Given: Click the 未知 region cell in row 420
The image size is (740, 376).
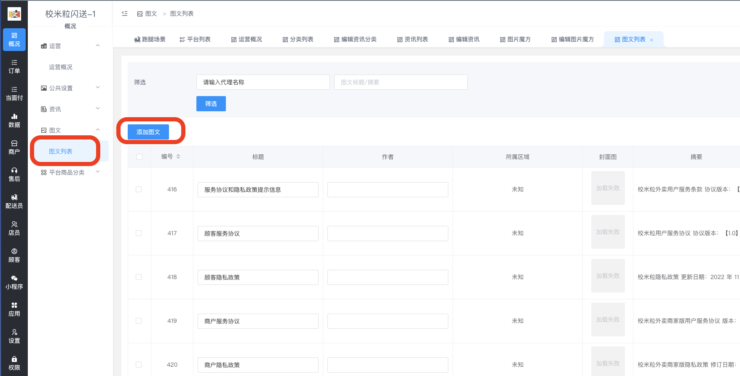Looking at the screenshot, I should (x=518, y=365).
